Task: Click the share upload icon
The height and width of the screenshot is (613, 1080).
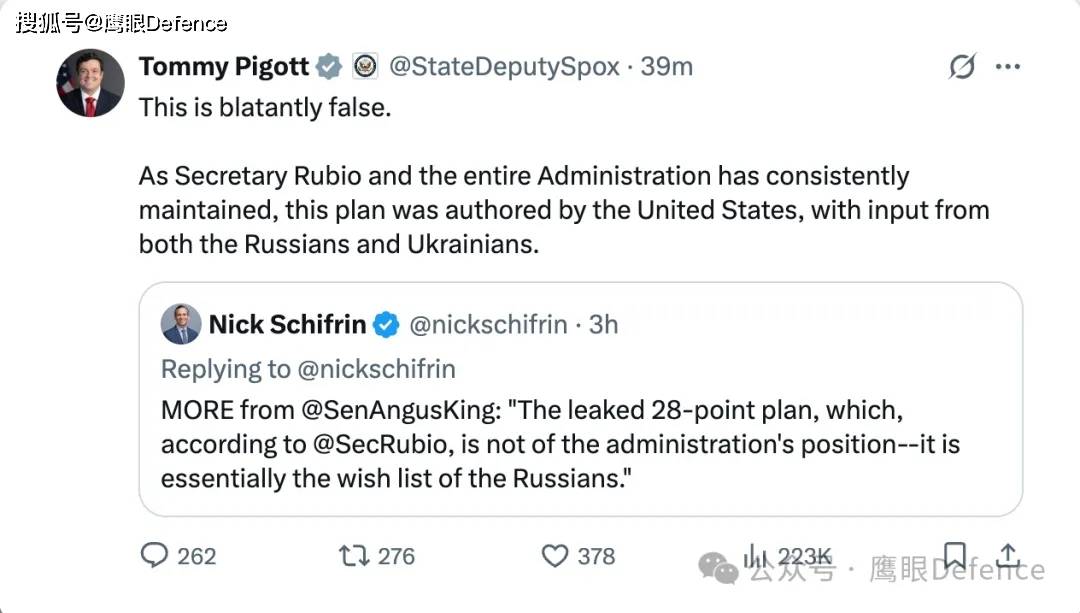Action: click(x=1008, y=555)
